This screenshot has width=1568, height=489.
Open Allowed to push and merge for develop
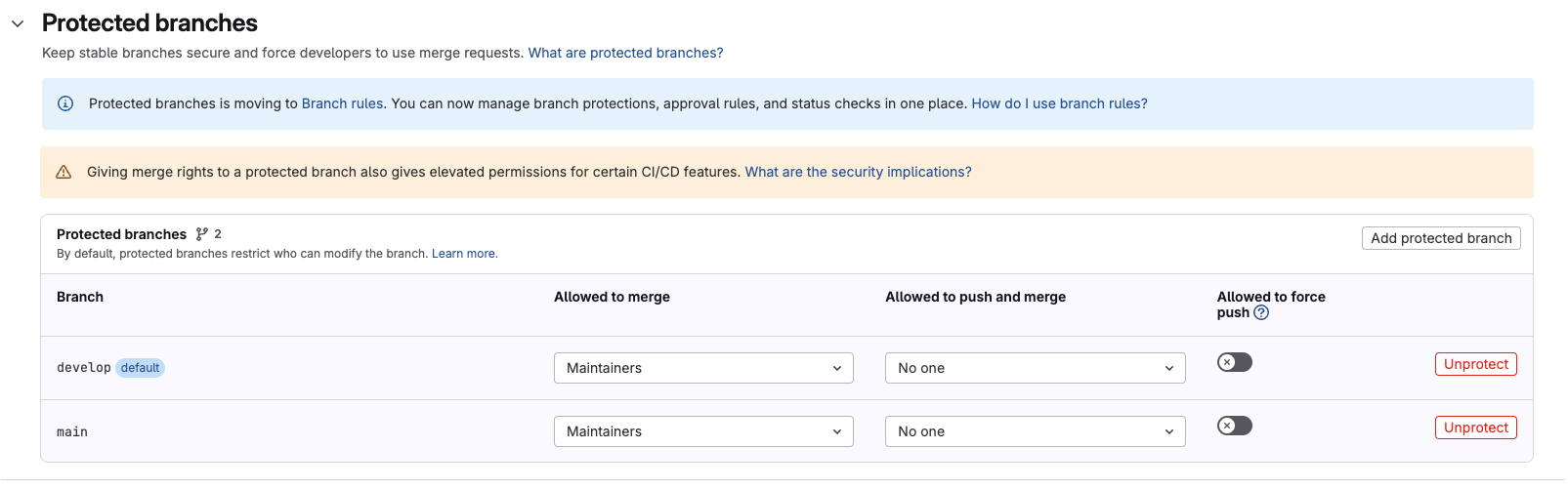[1035, 368]
